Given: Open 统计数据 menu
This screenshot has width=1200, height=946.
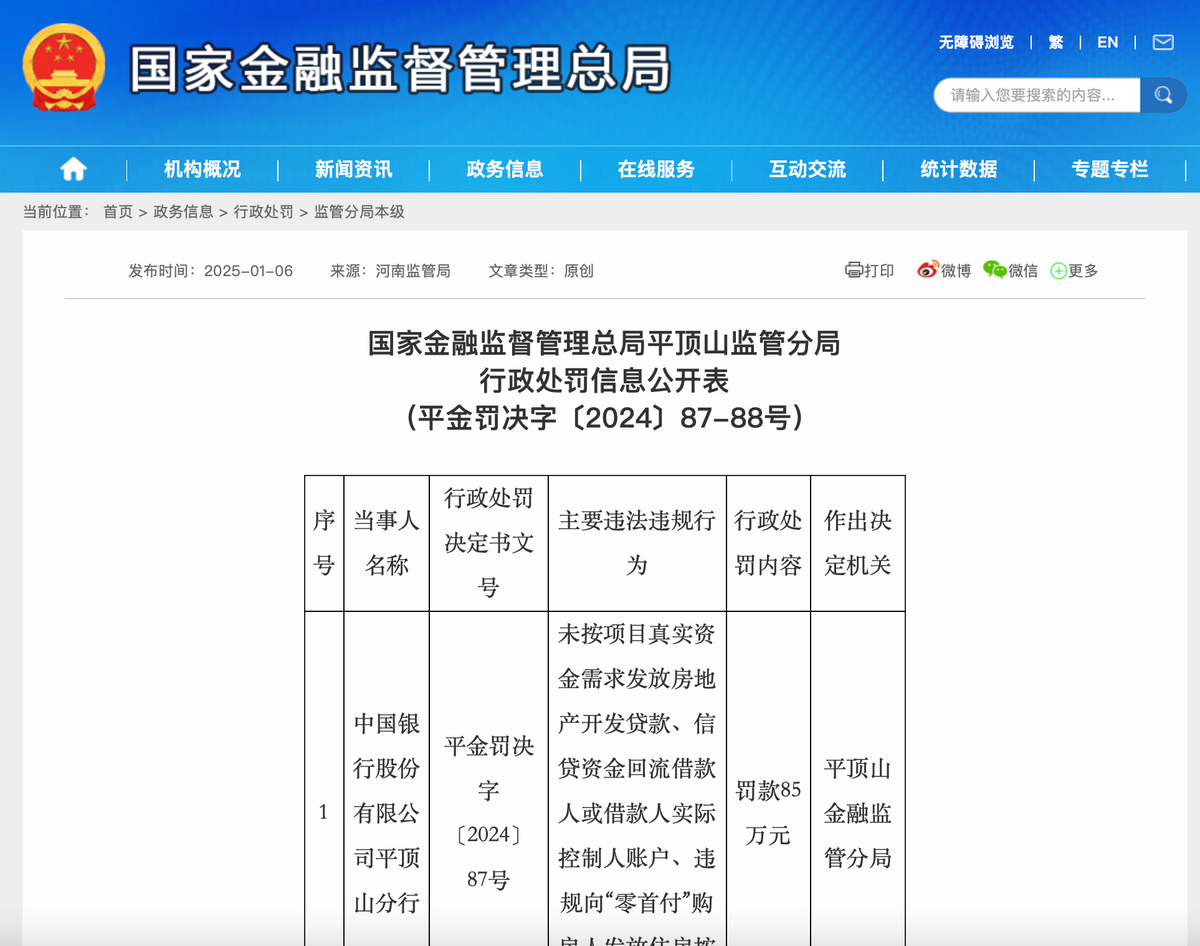Looking at the screenshot, I should pos(959,170).
